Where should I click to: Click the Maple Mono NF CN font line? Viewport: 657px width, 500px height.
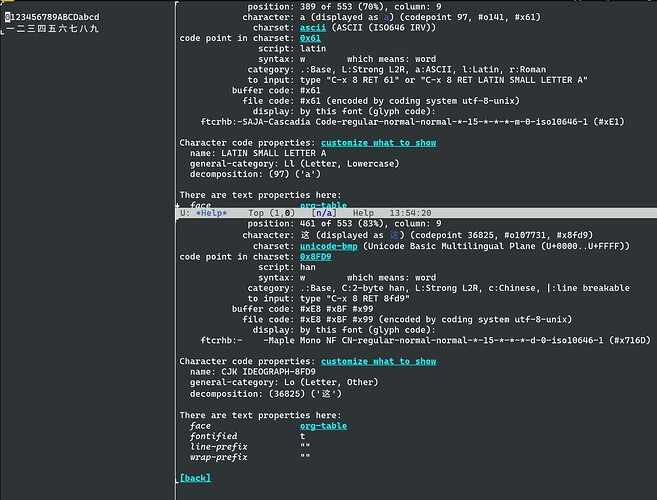coord(425,341)
